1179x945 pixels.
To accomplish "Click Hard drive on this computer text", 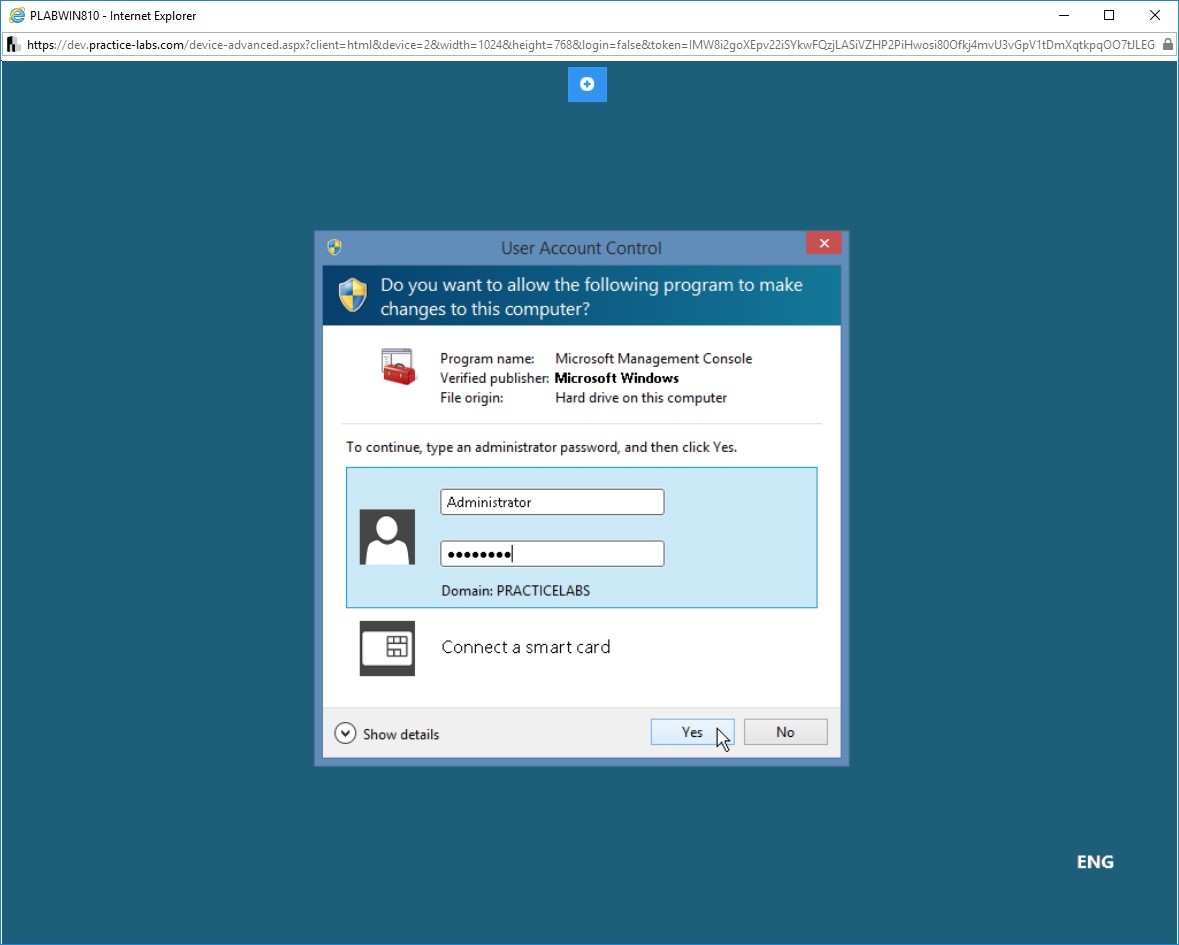I will click(641, 398).
